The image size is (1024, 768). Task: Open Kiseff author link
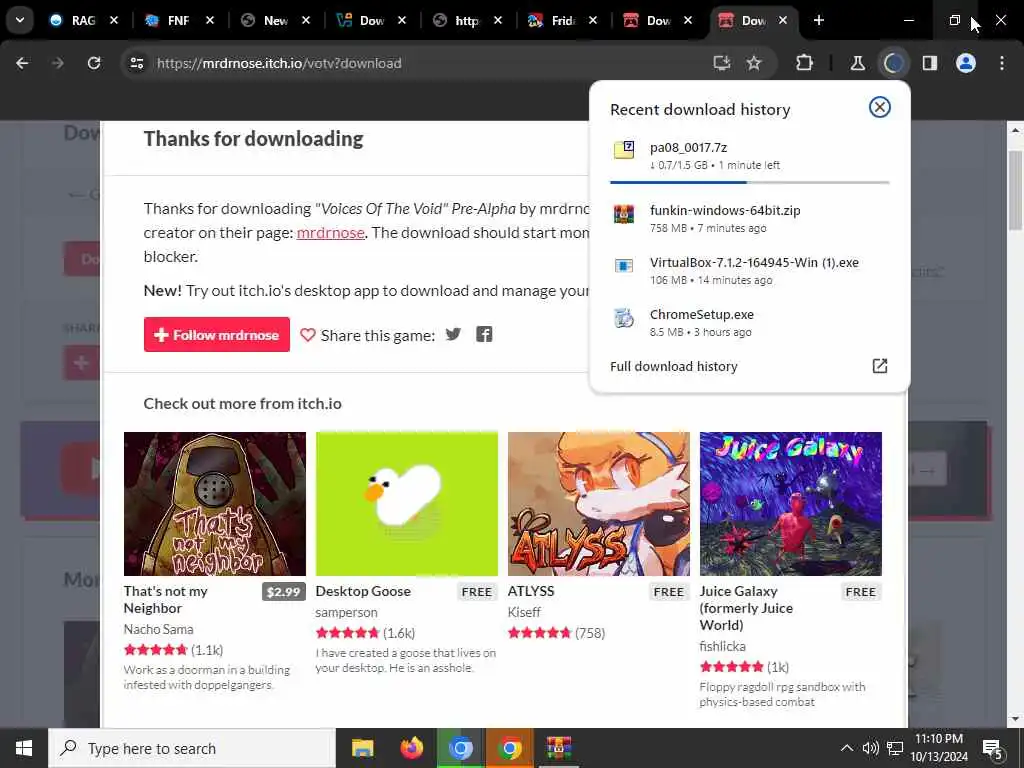pos(524,612)
